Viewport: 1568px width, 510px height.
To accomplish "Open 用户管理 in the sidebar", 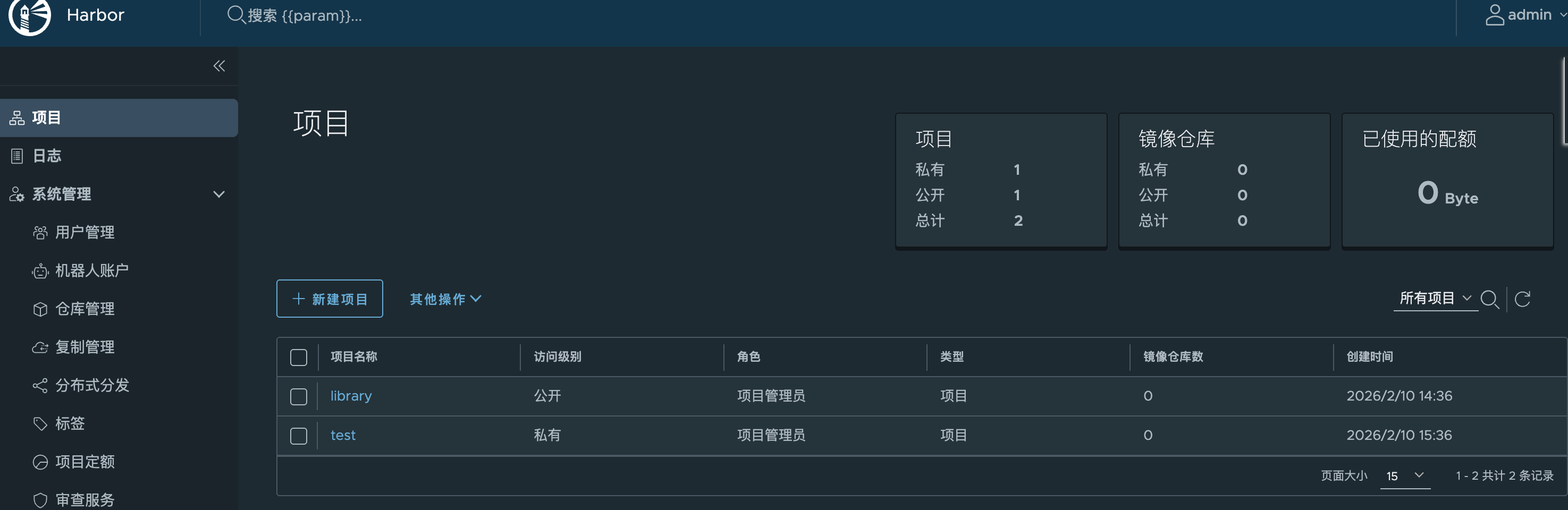I will pyautogui.click(x=85, y=233).
